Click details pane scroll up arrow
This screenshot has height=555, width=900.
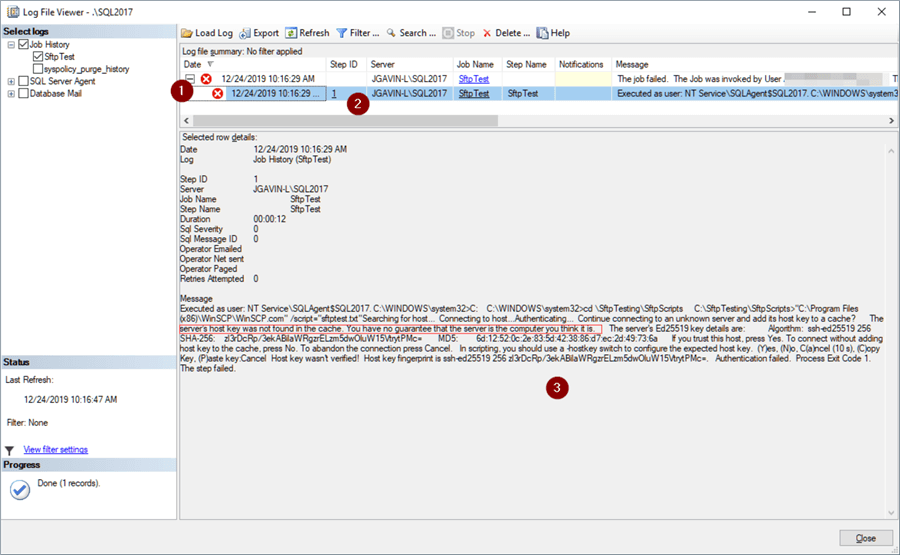pos(891,151)
